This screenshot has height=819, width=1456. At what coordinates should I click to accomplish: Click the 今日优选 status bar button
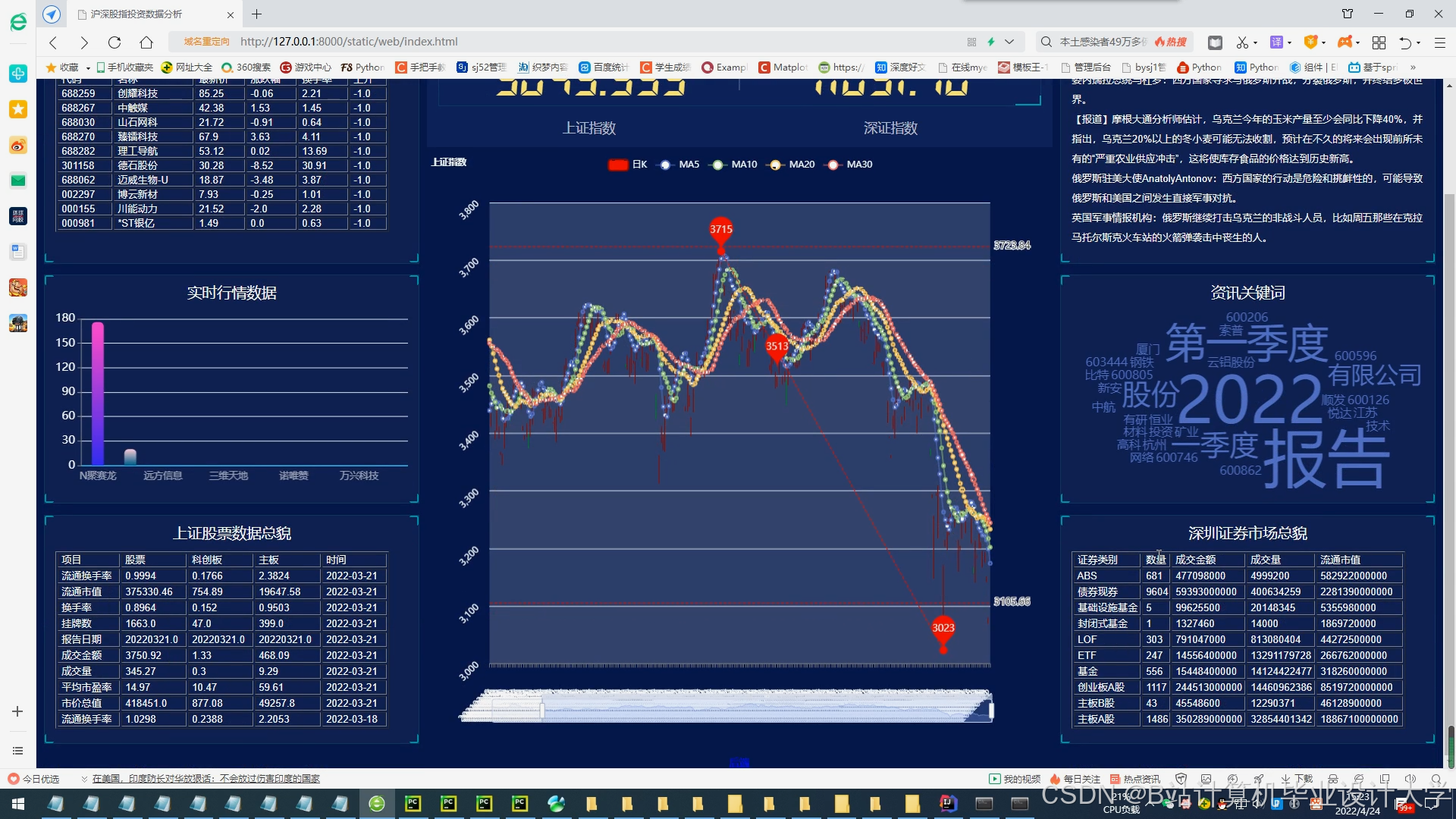(x=33, y=779)
